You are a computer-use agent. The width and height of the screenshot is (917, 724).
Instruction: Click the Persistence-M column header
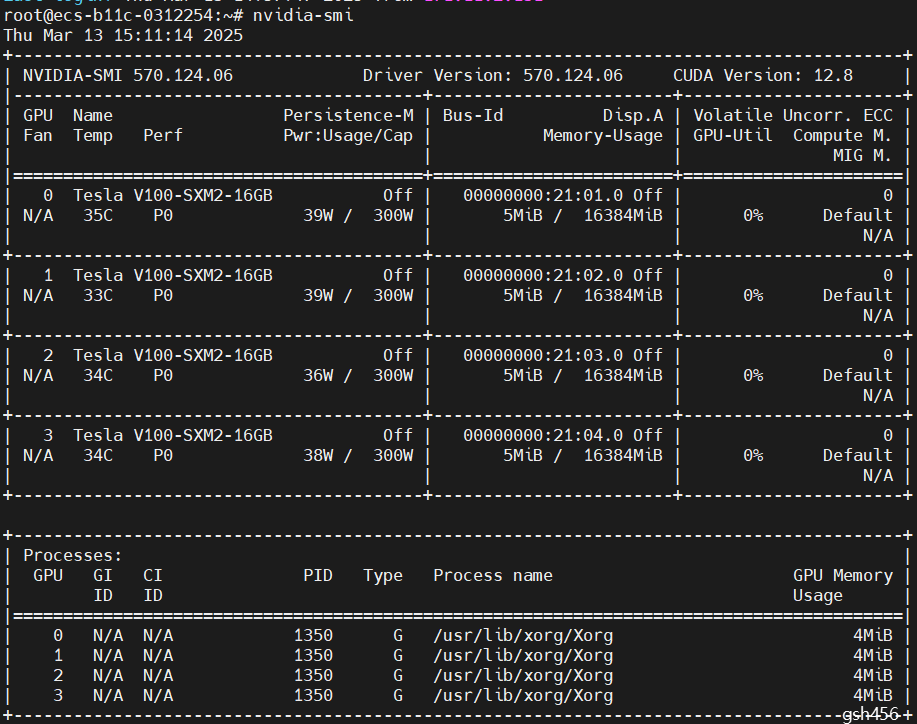coord(348,115)
